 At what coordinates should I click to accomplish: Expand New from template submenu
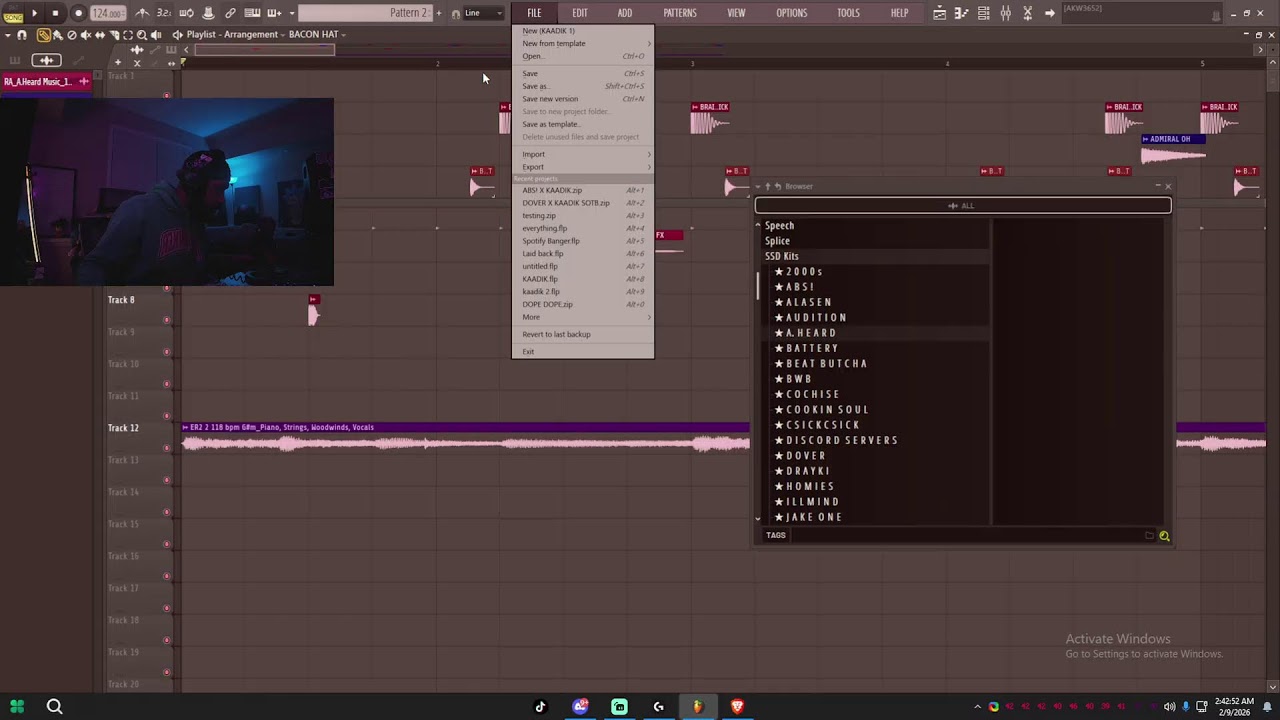(582, 43)
